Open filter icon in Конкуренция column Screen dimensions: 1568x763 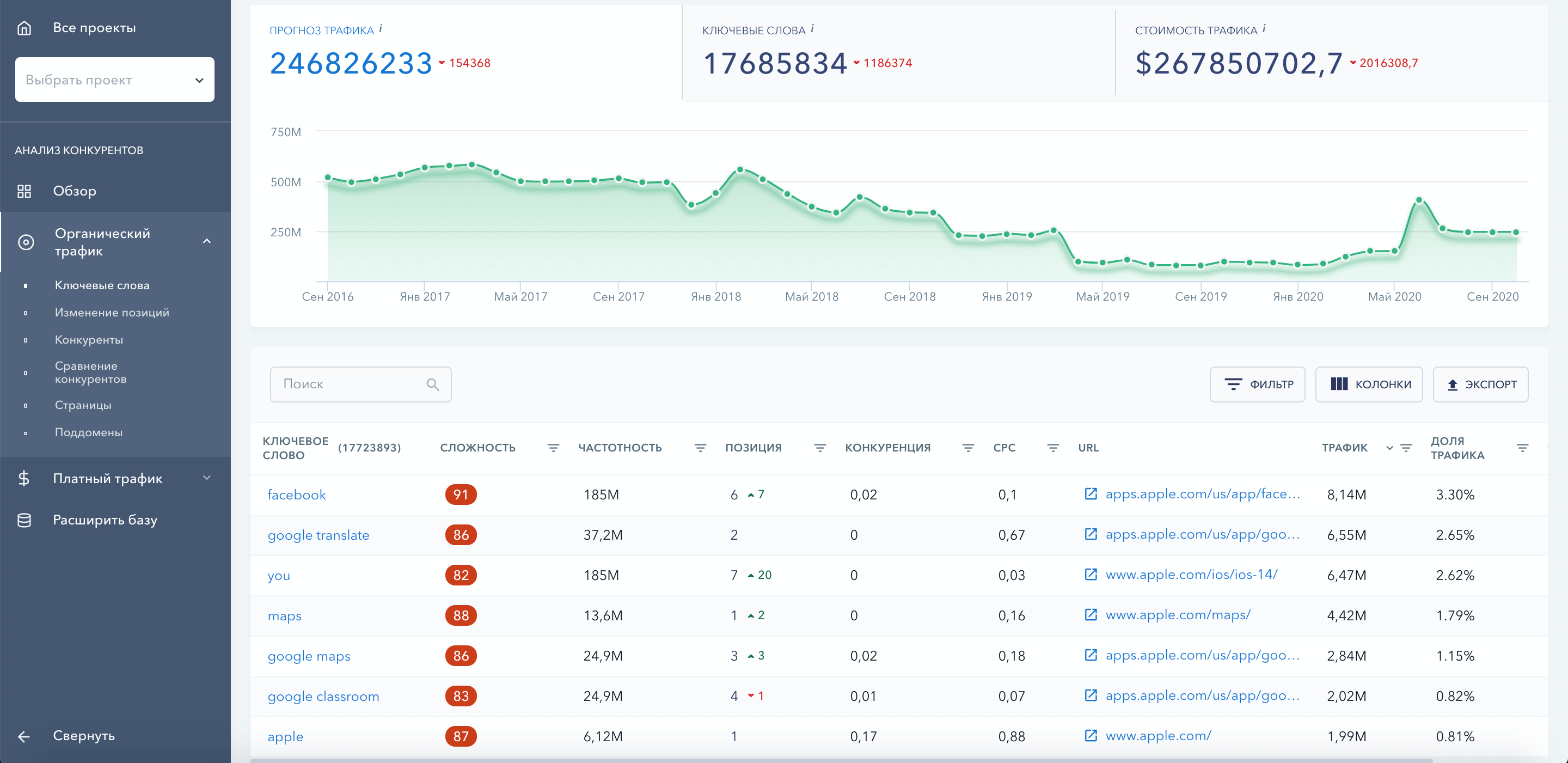click(x=968, y=448)
